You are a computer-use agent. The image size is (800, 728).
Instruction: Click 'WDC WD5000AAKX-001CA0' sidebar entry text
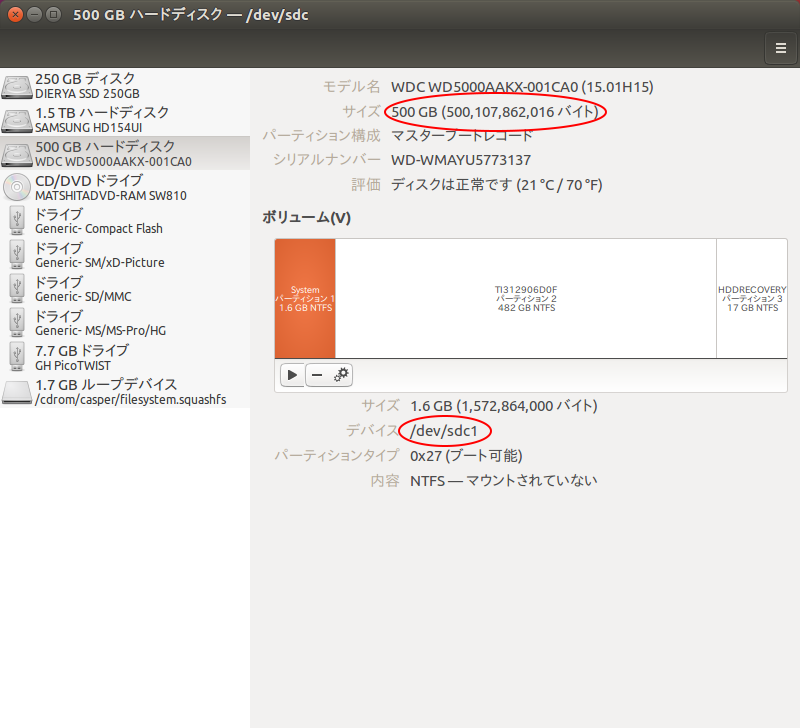pos(113,162)
